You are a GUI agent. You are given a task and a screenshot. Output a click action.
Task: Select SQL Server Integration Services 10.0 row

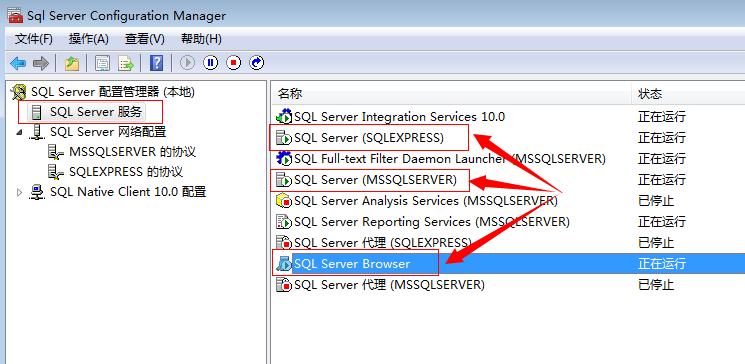(x=399, y=116)
